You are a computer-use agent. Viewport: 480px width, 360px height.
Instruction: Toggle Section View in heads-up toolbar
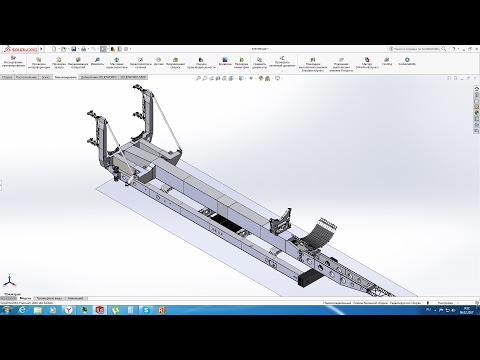pyautogui.click(x=218, y=78)
